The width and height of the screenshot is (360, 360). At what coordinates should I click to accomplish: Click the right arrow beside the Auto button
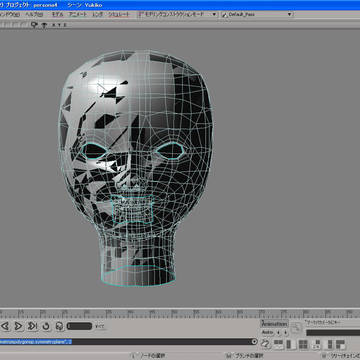point(285,333)
